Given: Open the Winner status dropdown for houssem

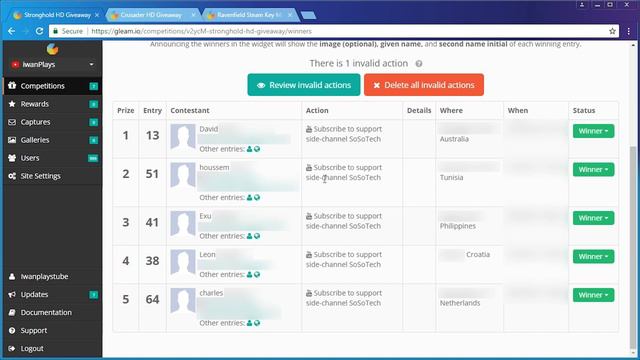Looking at the screenshot, I should [593, 169].
